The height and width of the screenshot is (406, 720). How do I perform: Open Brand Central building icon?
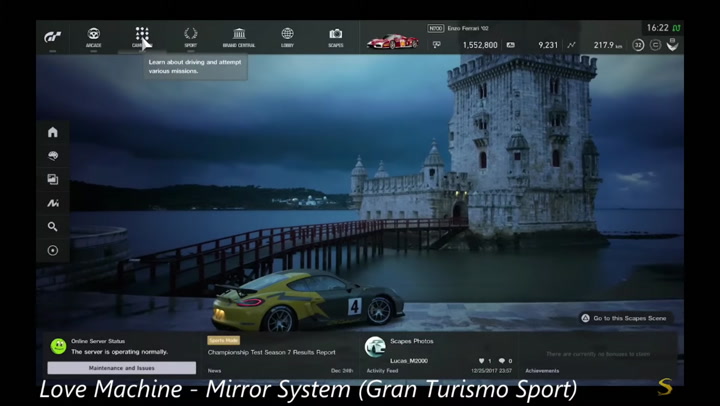pyautogui.click(x=239, y=34)
